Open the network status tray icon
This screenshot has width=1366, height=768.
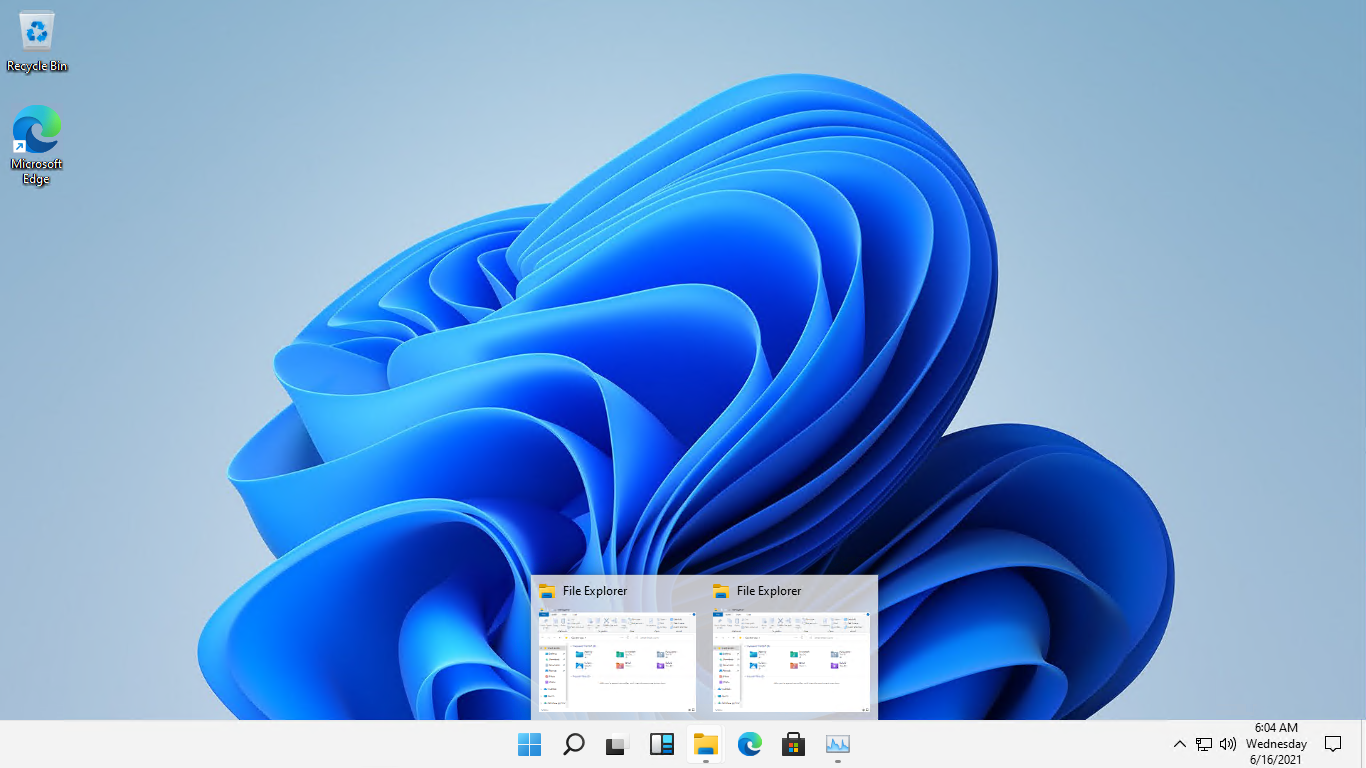(1204, 744)
